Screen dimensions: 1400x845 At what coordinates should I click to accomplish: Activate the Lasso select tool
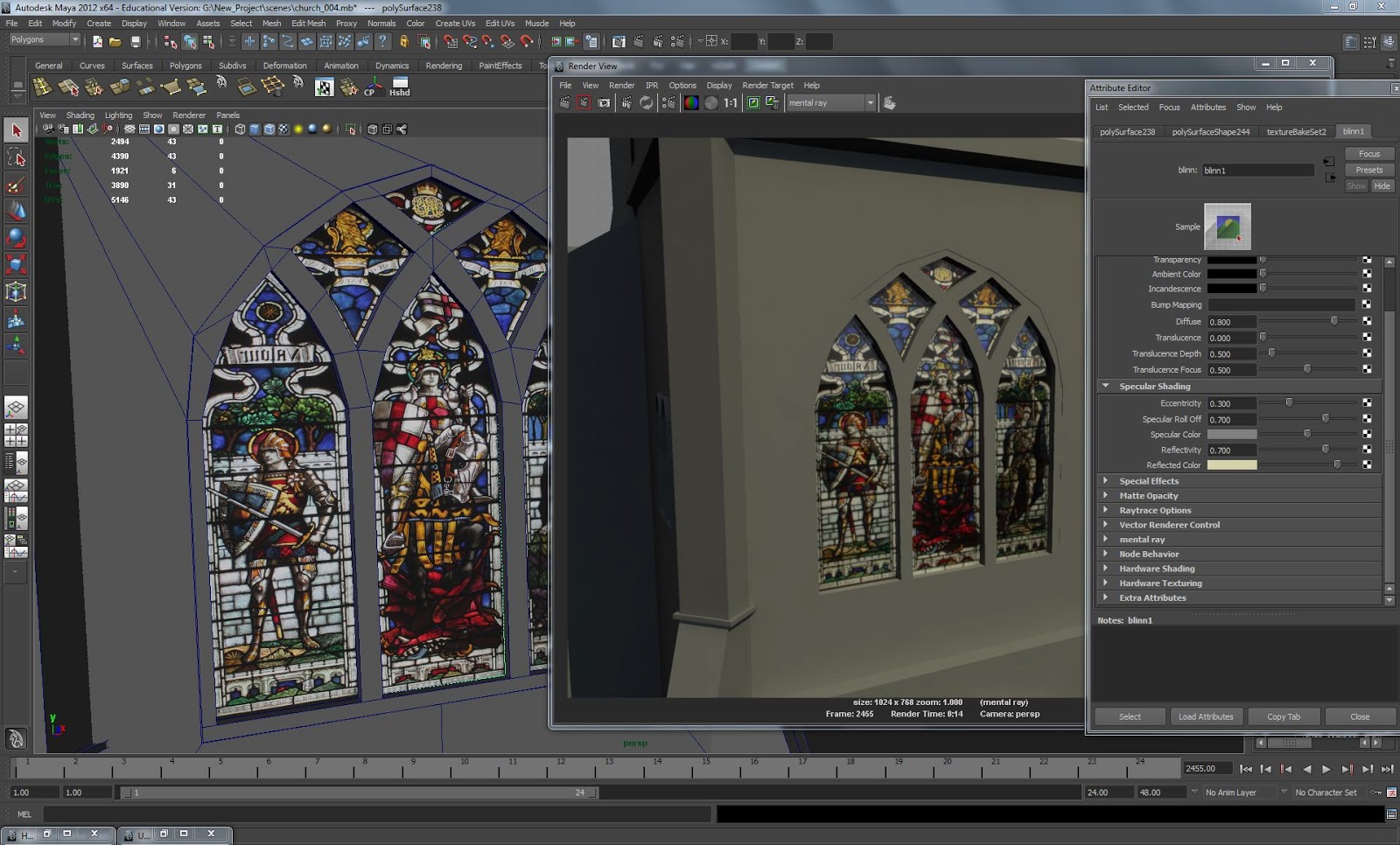point(16,157)
